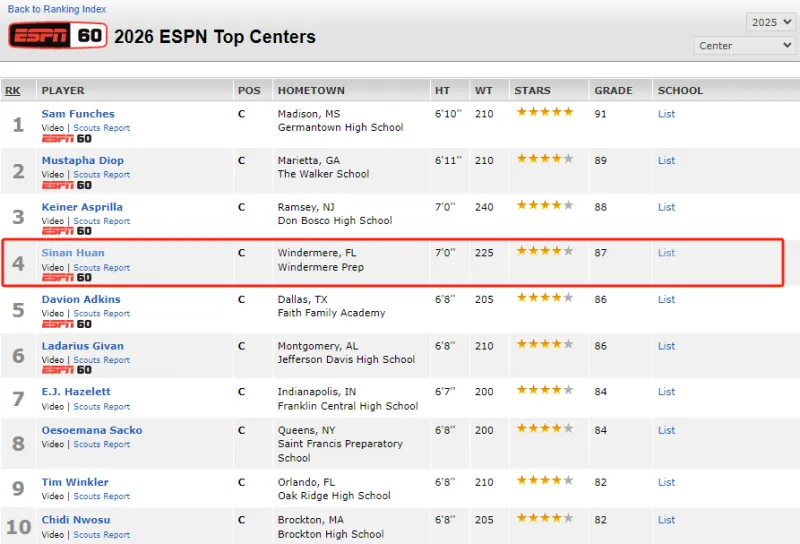Click Back to Ranking Index link
The image size is (800, 544).
[57, 9]
